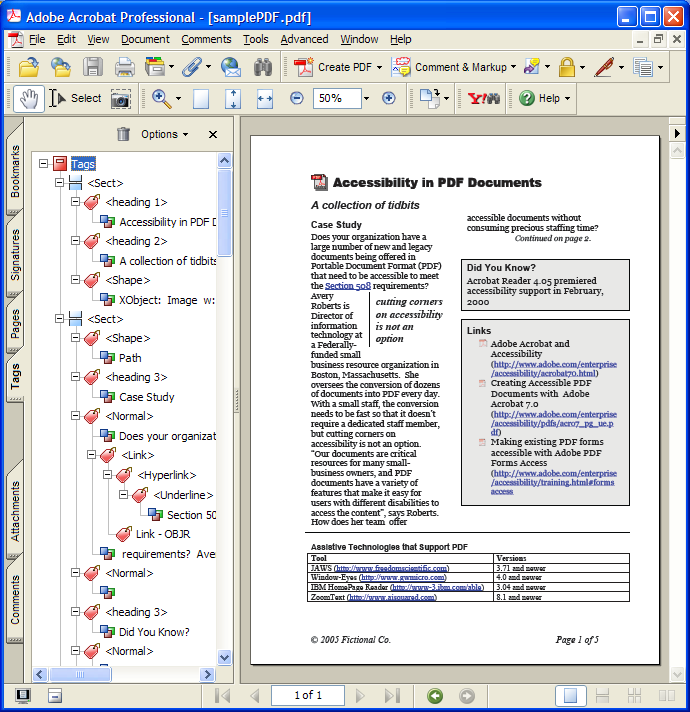Image resolution: width=690 pixels, height=712 pixels.
Task: Open a file with the folder icon
Action: [x=29, y=67]
